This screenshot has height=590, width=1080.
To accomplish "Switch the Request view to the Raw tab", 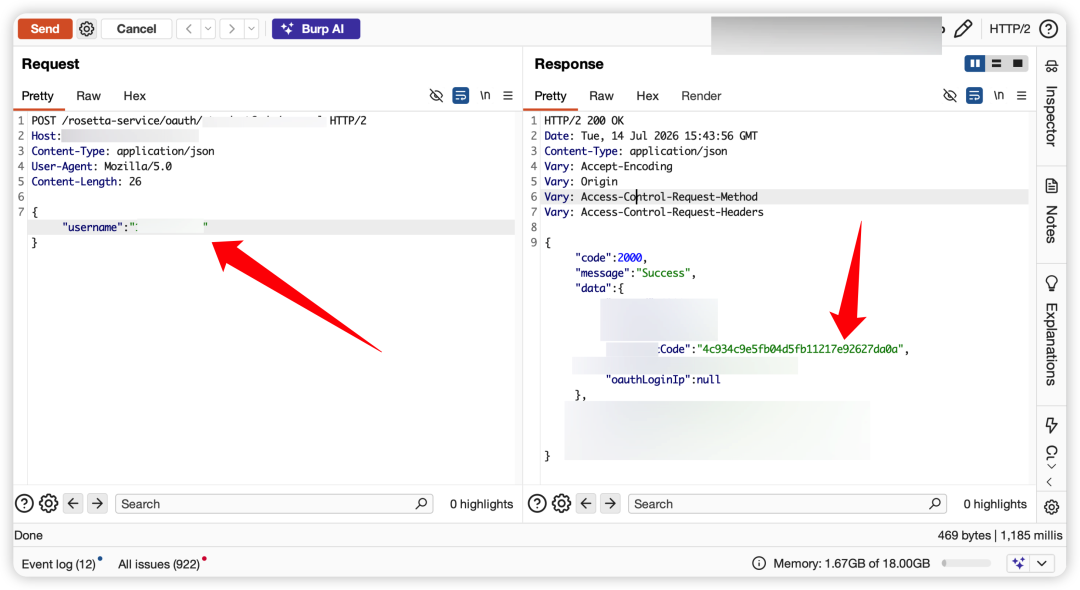I will (88, 96).
